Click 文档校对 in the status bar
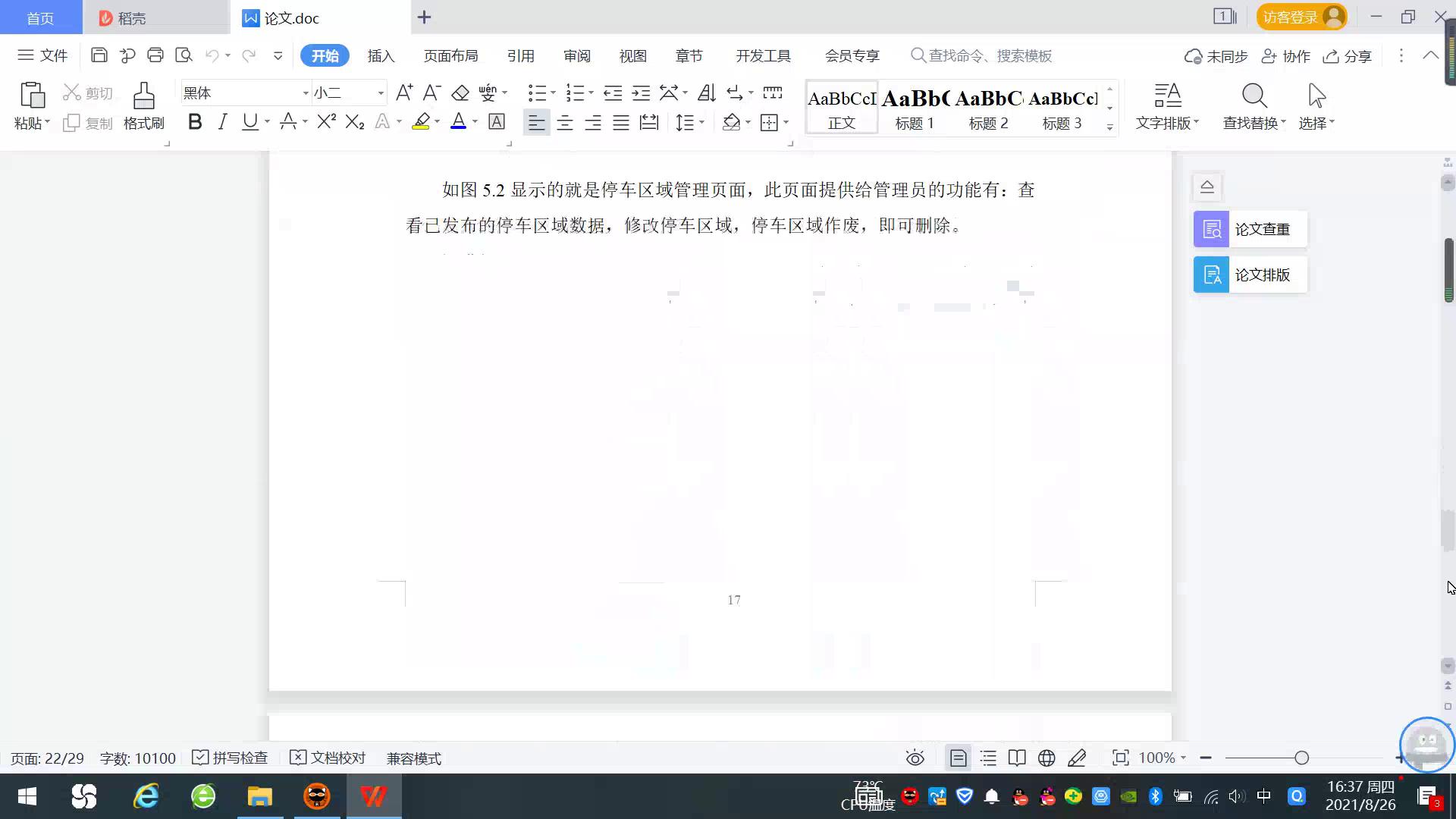Viewport: 1456px width, 819px height. click(328, 758)
